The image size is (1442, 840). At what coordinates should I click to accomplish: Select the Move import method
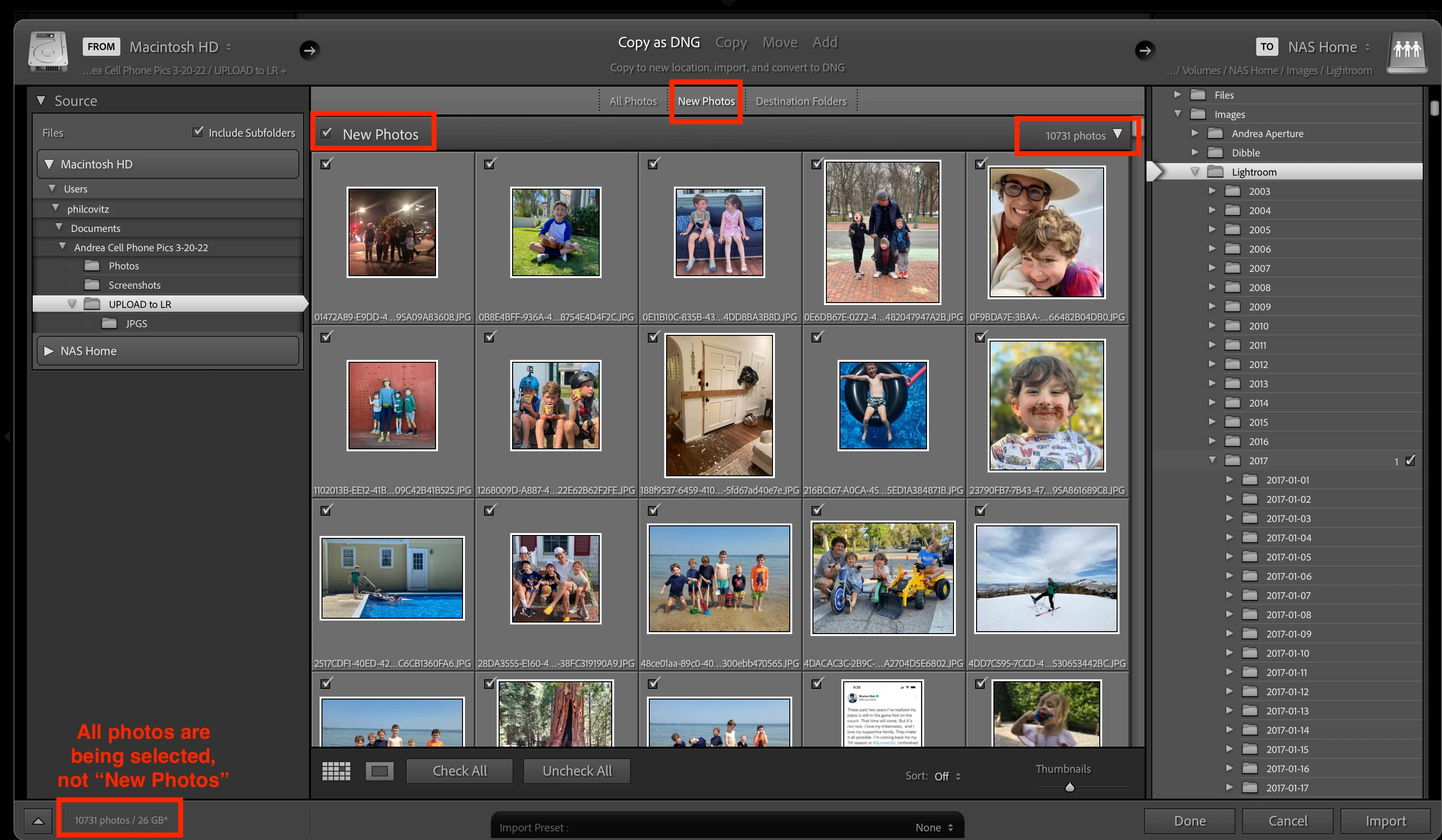coord(779,42)
